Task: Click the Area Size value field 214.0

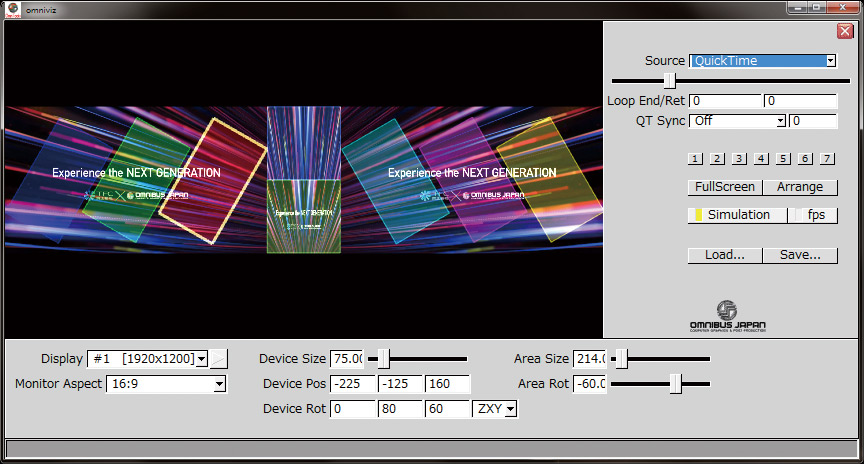Action: click(x=590, y=359)
